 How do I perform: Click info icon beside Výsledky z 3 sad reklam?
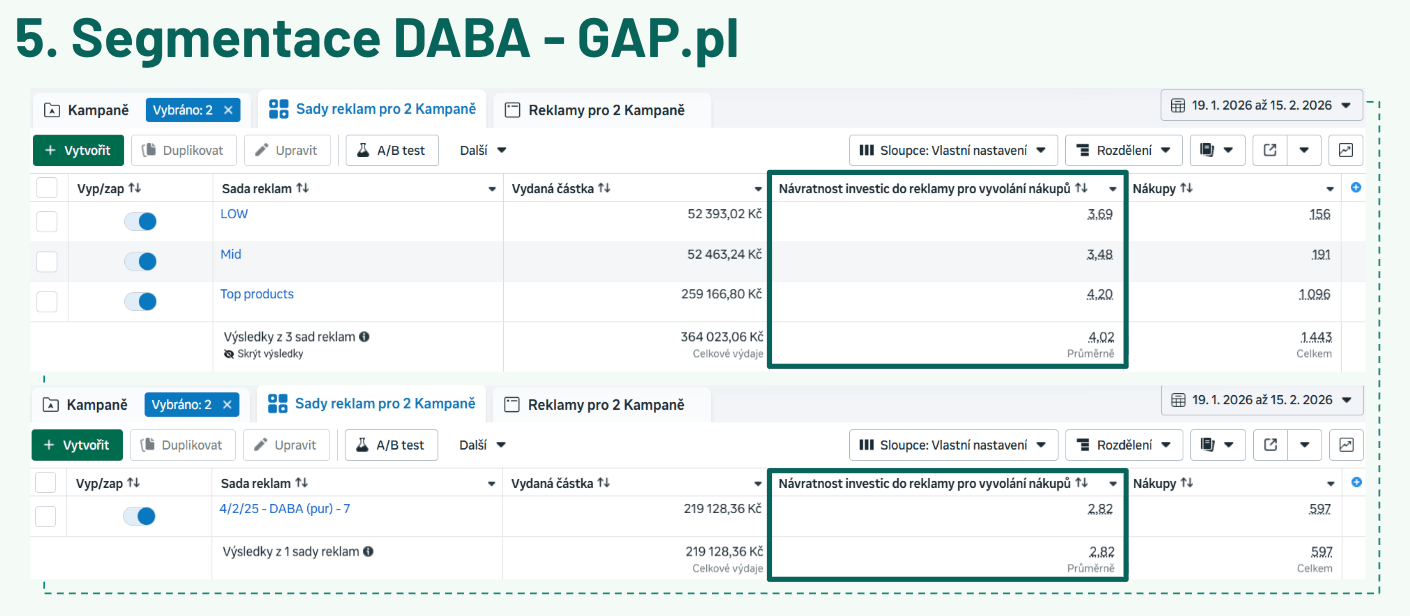(365, 337)
